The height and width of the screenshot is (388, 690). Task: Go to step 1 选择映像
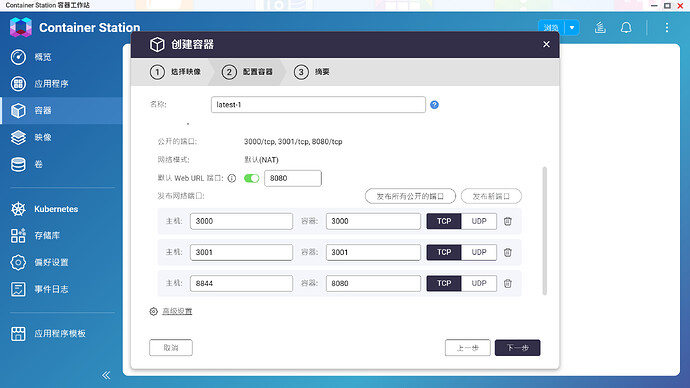click(175, 72)
